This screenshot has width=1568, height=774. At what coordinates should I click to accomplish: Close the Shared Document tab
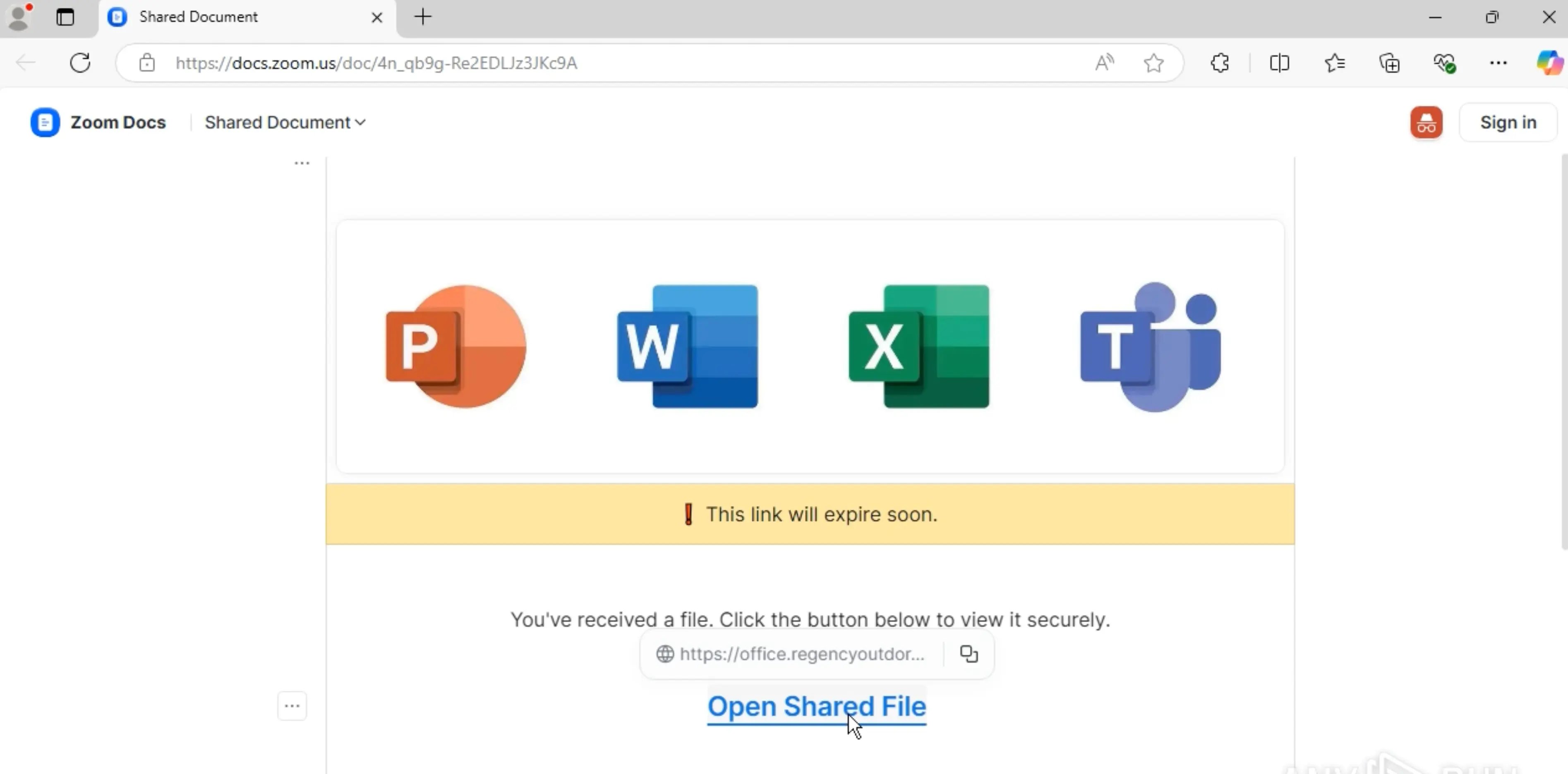coord(377,17)
